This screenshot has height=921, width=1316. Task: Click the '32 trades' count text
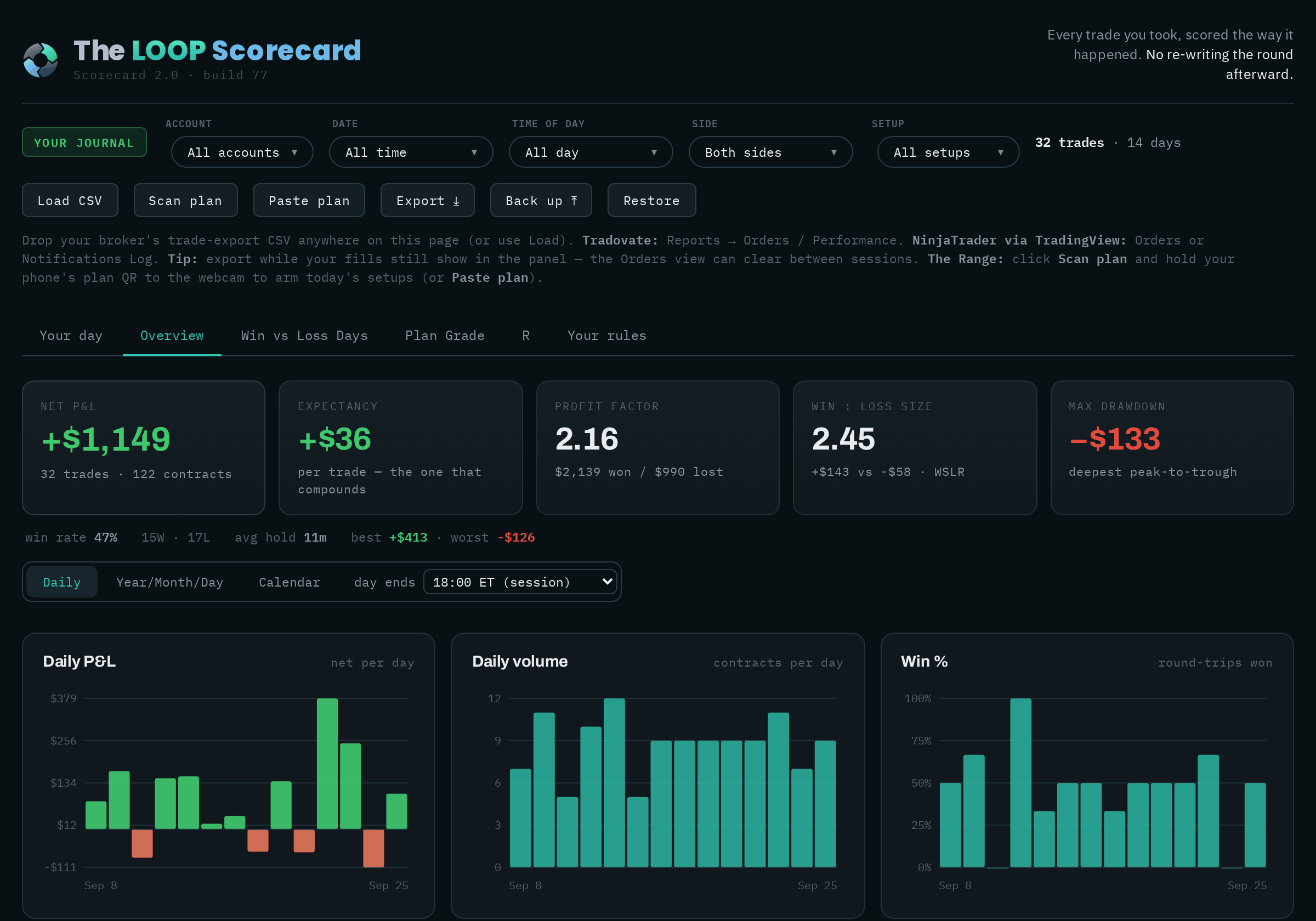(x=1070, y=142)
